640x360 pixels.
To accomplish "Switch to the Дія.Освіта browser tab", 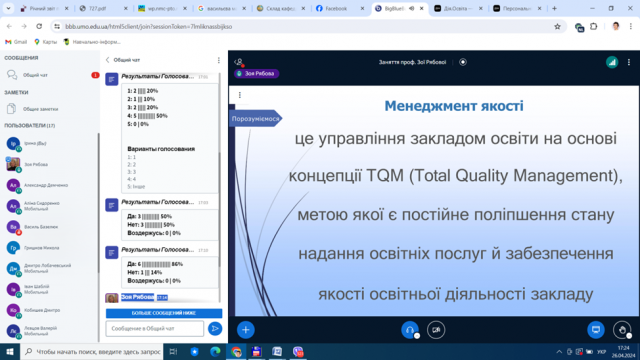I will click(458, 9).
